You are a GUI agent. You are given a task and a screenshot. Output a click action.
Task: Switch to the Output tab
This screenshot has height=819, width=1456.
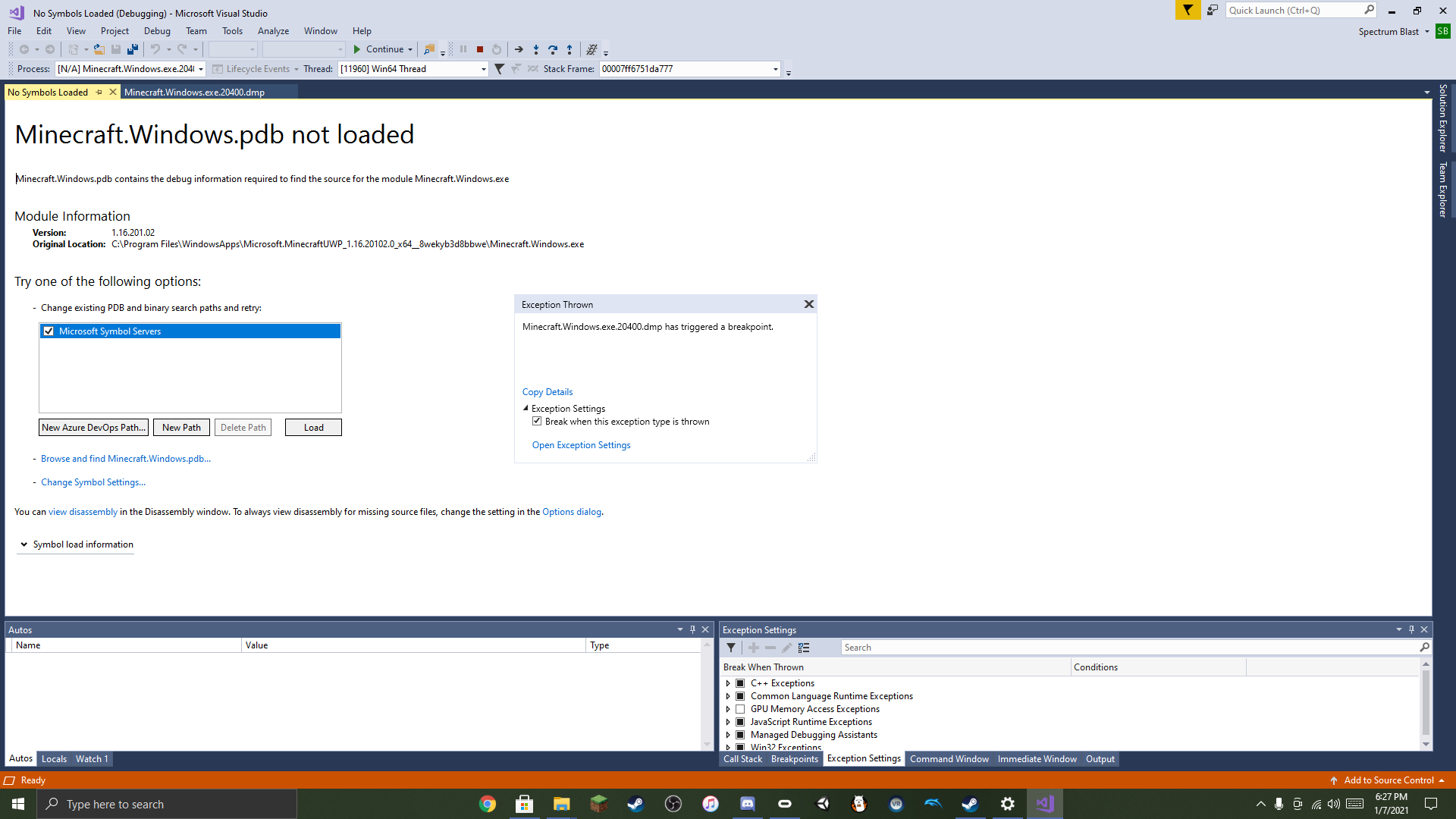(x=1100, y=759)
